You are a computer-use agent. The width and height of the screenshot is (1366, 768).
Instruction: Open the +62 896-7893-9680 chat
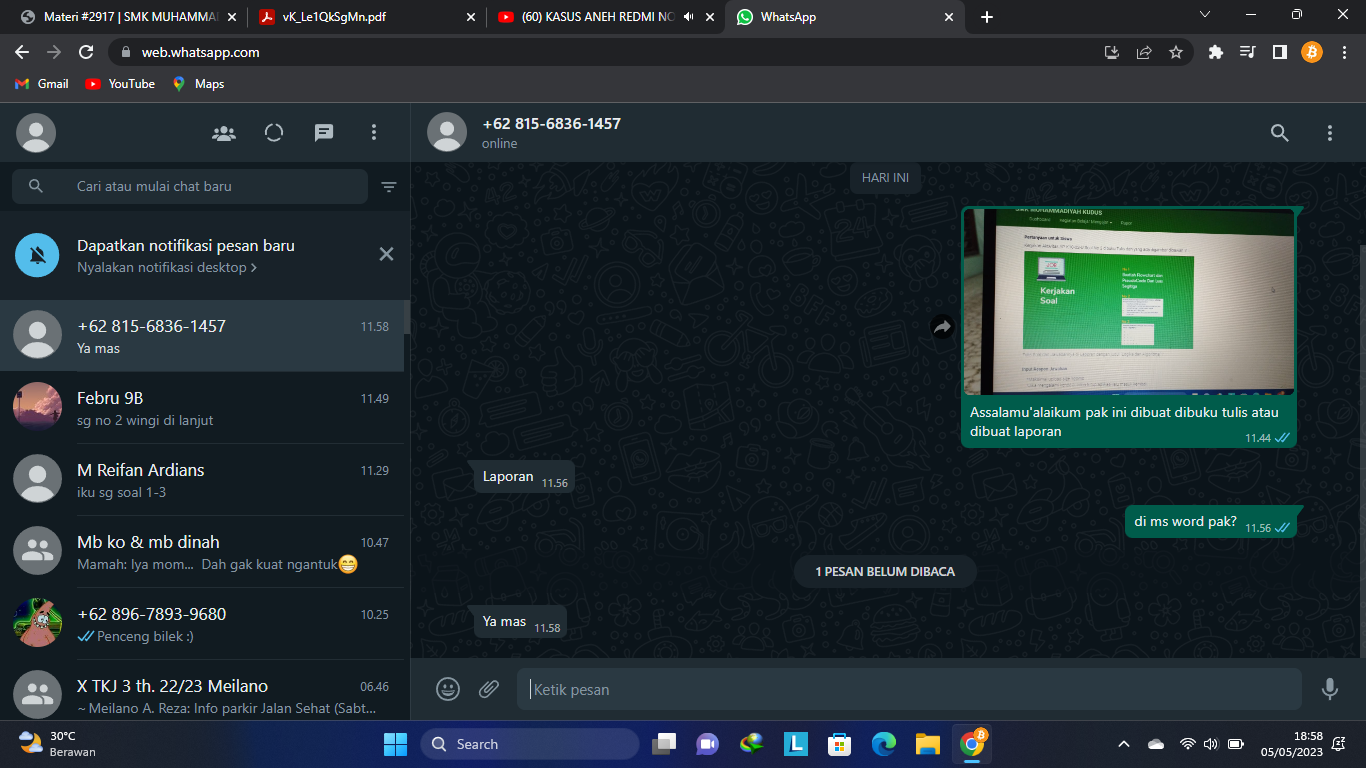(204, 624)
